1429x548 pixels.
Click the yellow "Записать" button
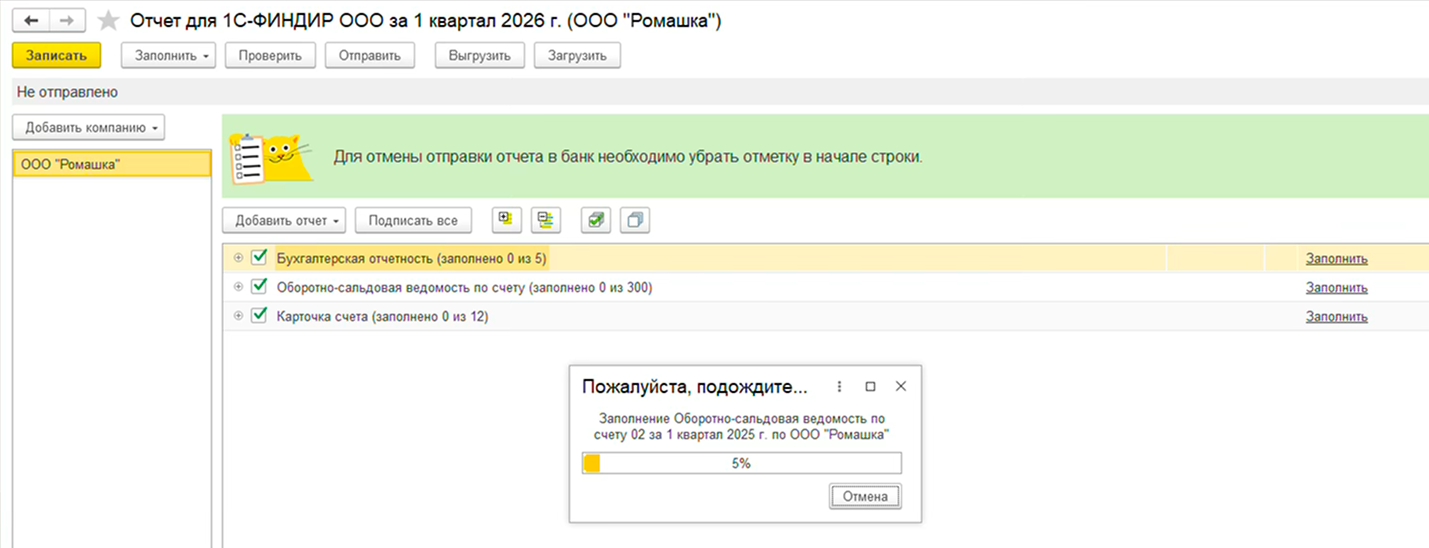pyautogui.click(x=57, y=56)
